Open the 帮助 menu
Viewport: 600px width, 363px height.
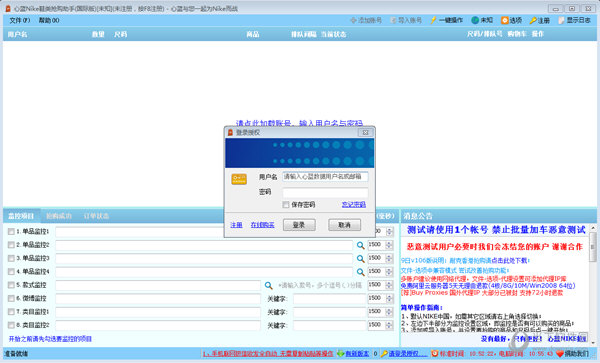pyautogui.click(x=49, y=20)
